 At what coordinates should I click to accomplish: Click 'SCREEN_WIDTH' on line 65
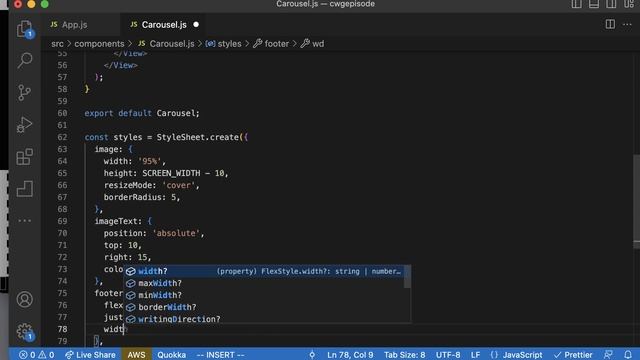[171, 173]
